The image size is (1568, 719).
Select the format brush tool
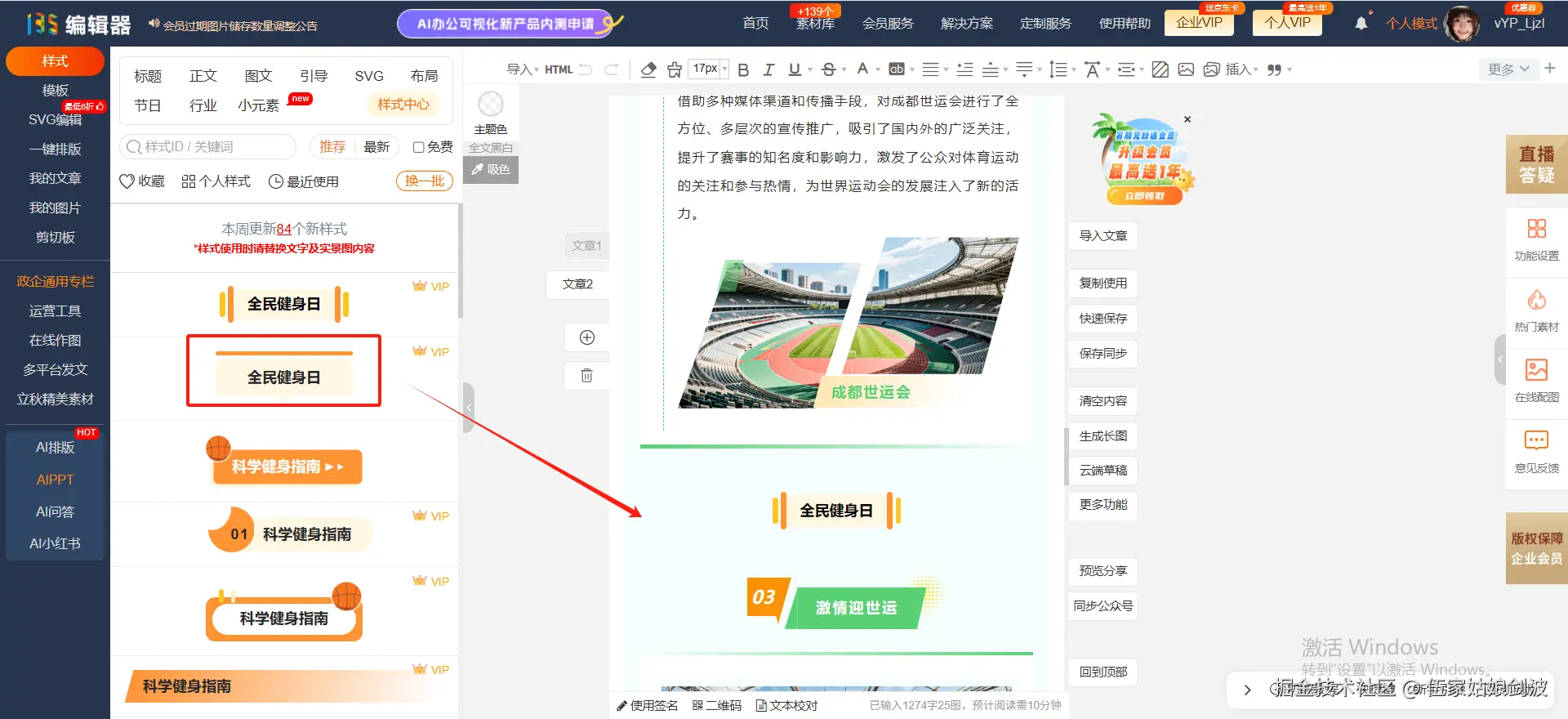coord(675,69)
